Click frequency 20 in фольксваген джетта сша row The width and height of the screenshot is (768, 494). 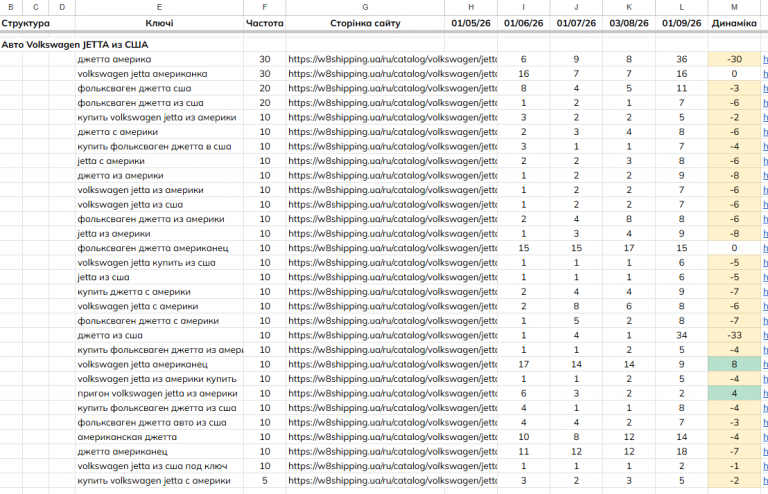[264, 88]
